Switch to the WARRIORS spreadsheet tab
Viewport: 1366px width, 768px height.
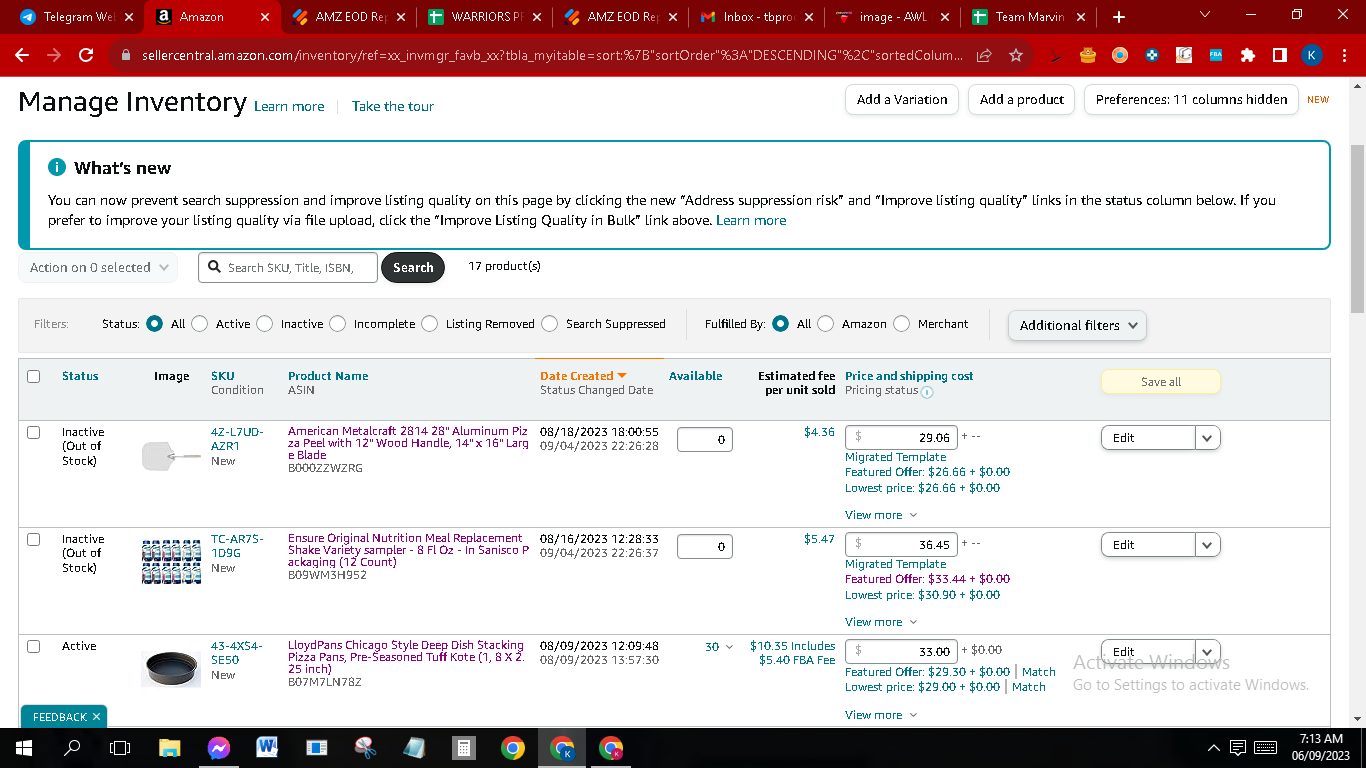484,17
